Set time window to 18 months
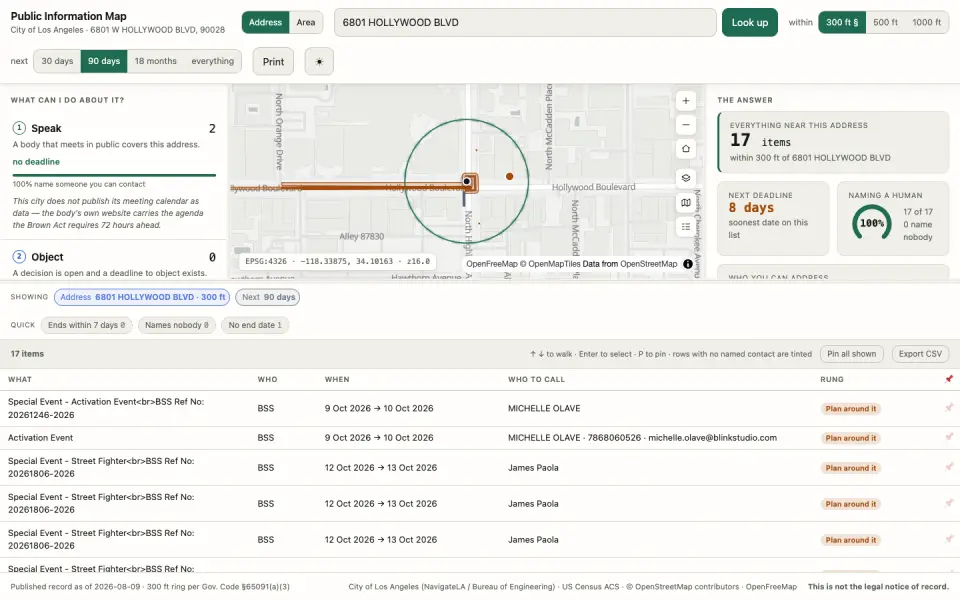960x600 pixels. pos(156,61)
